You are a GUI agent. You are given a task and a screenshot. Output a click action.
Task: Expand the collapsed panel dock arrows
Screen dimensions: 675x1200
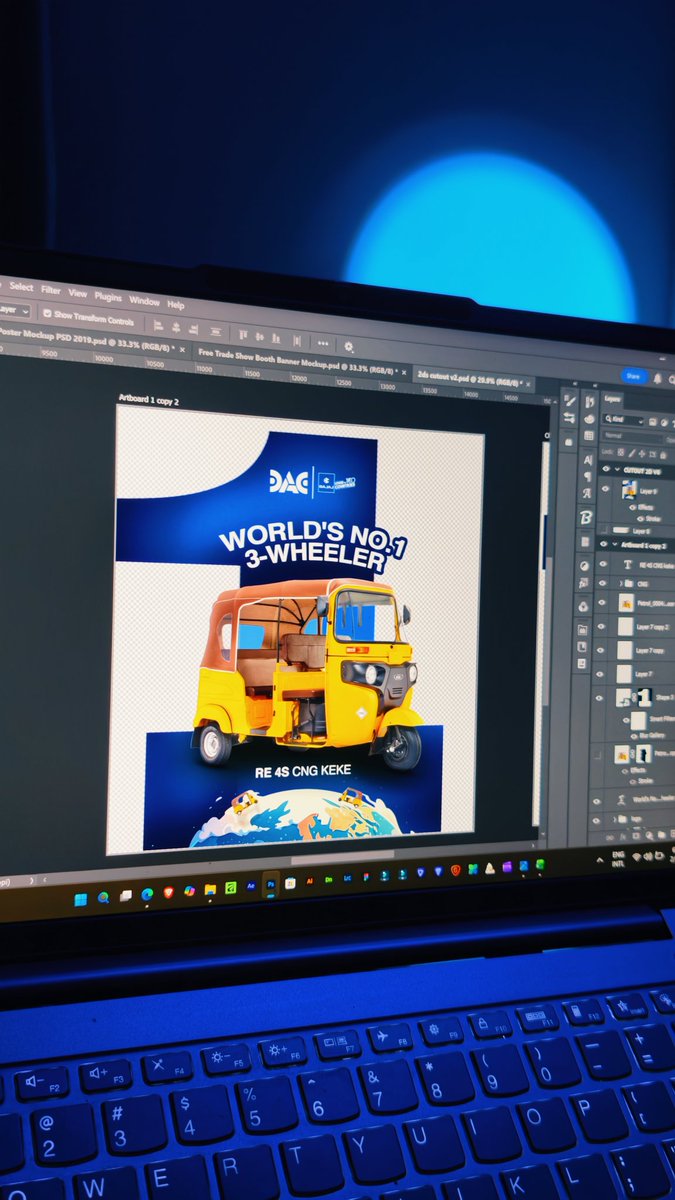575,384
